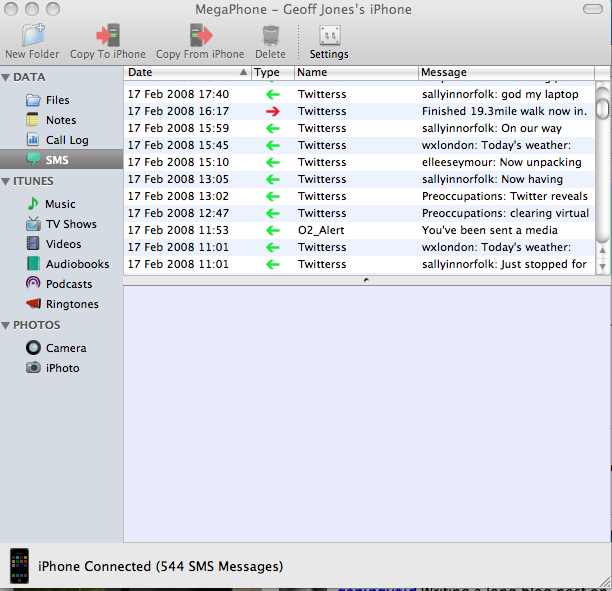This screenshot has height=591, width=612.
Task: Collapse the ITUNES section triangle
Action: [5, 182]
